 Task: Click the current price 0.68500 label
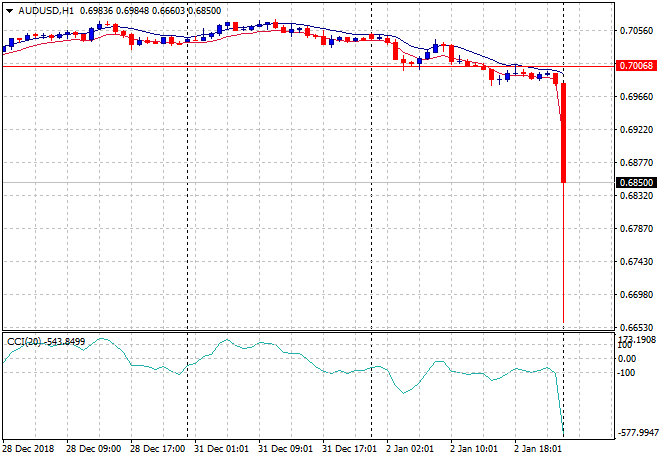click(637, 183)
